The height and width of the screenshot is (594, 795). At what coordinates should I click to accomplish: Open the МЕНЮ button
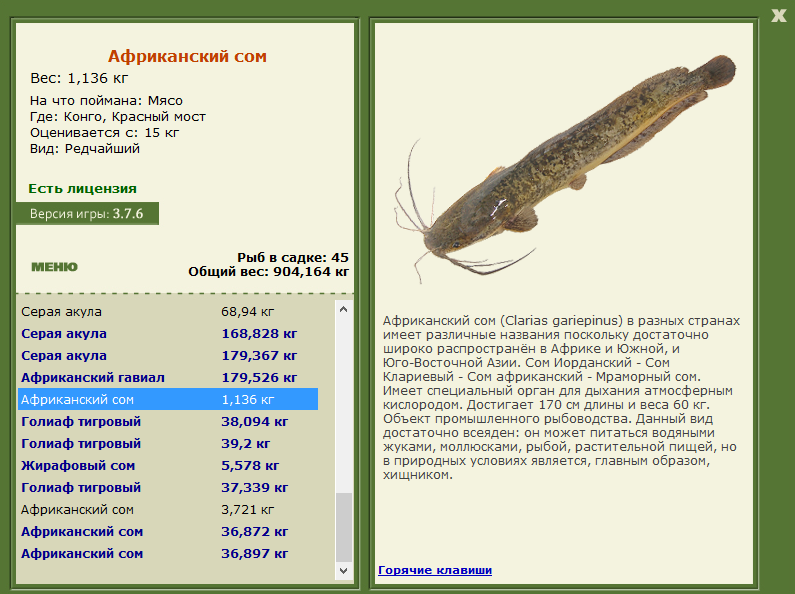(x=54, y=267)
